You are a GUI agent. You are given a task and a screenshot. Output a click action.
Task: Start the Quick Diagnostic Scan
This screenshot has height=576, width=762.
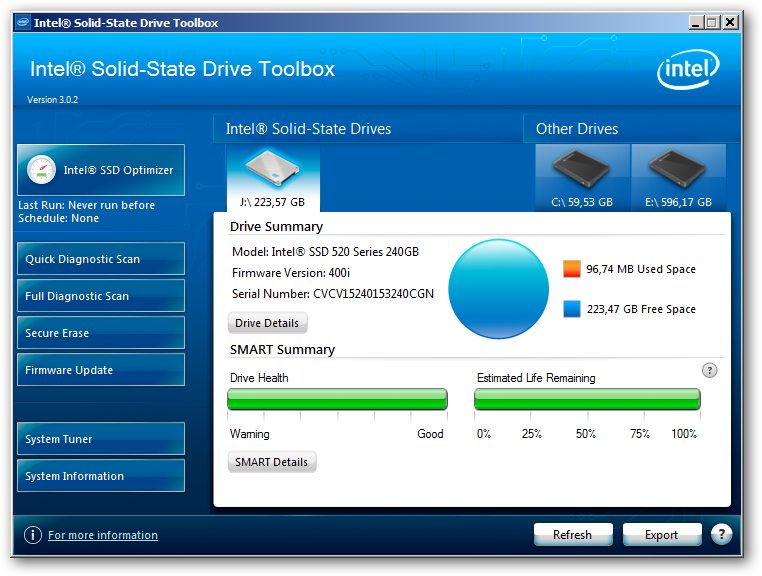point(101,259)
